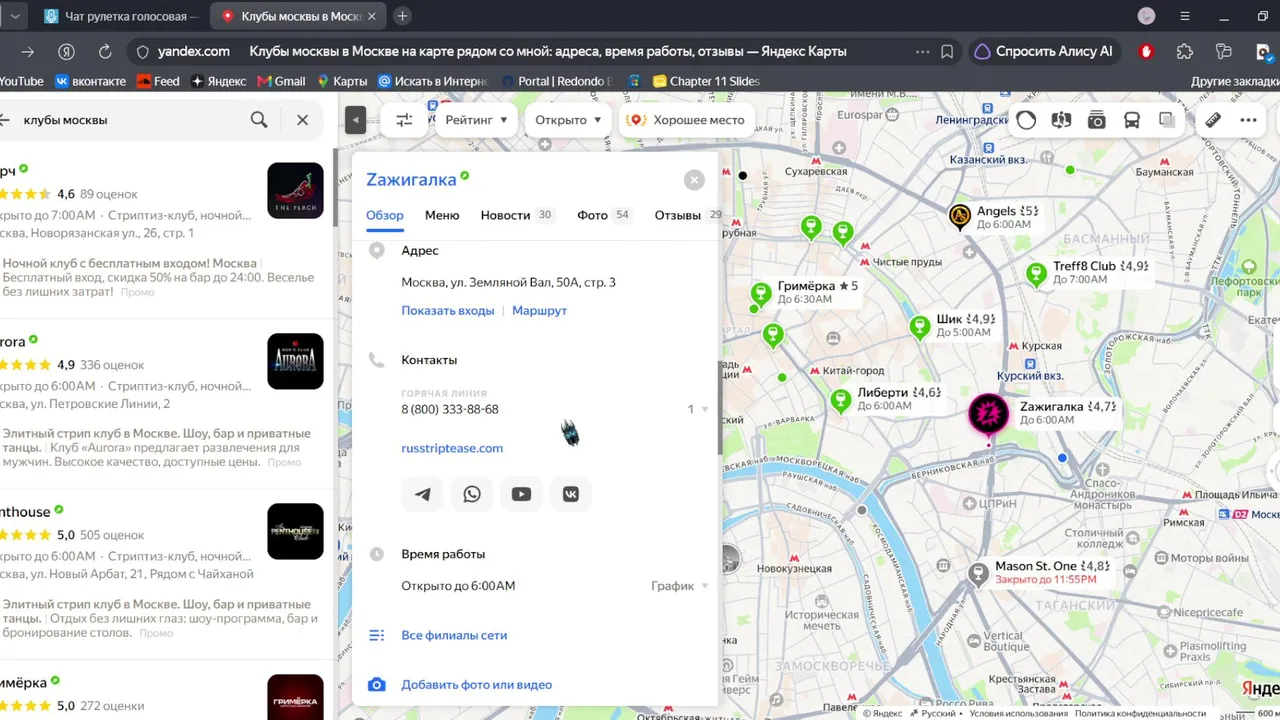This screenshot has height=720, width=1280.
Task: Open the browser profile avatar
Action: coord(1147,16)
